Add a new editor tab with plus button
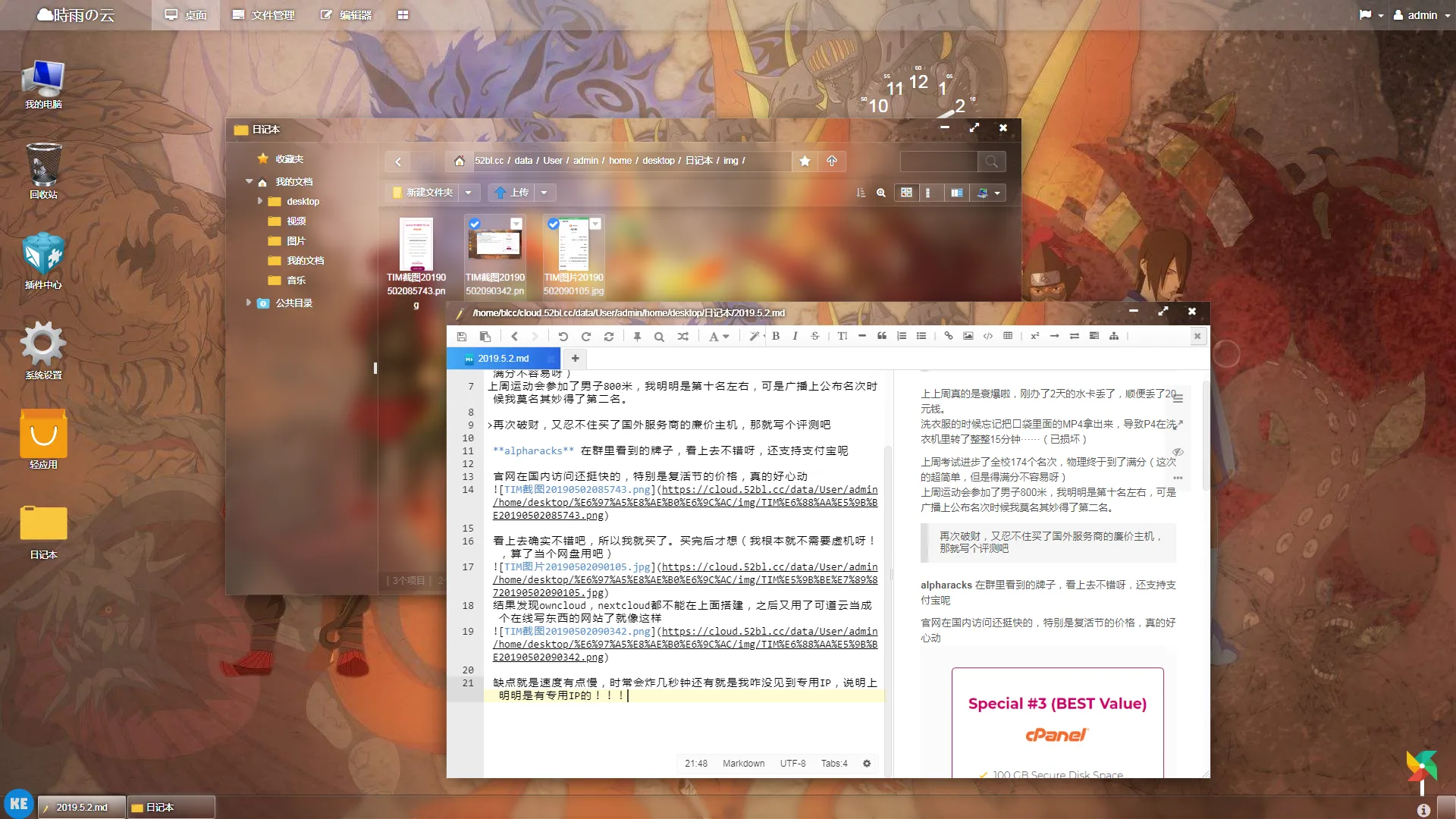 point(576,358)
